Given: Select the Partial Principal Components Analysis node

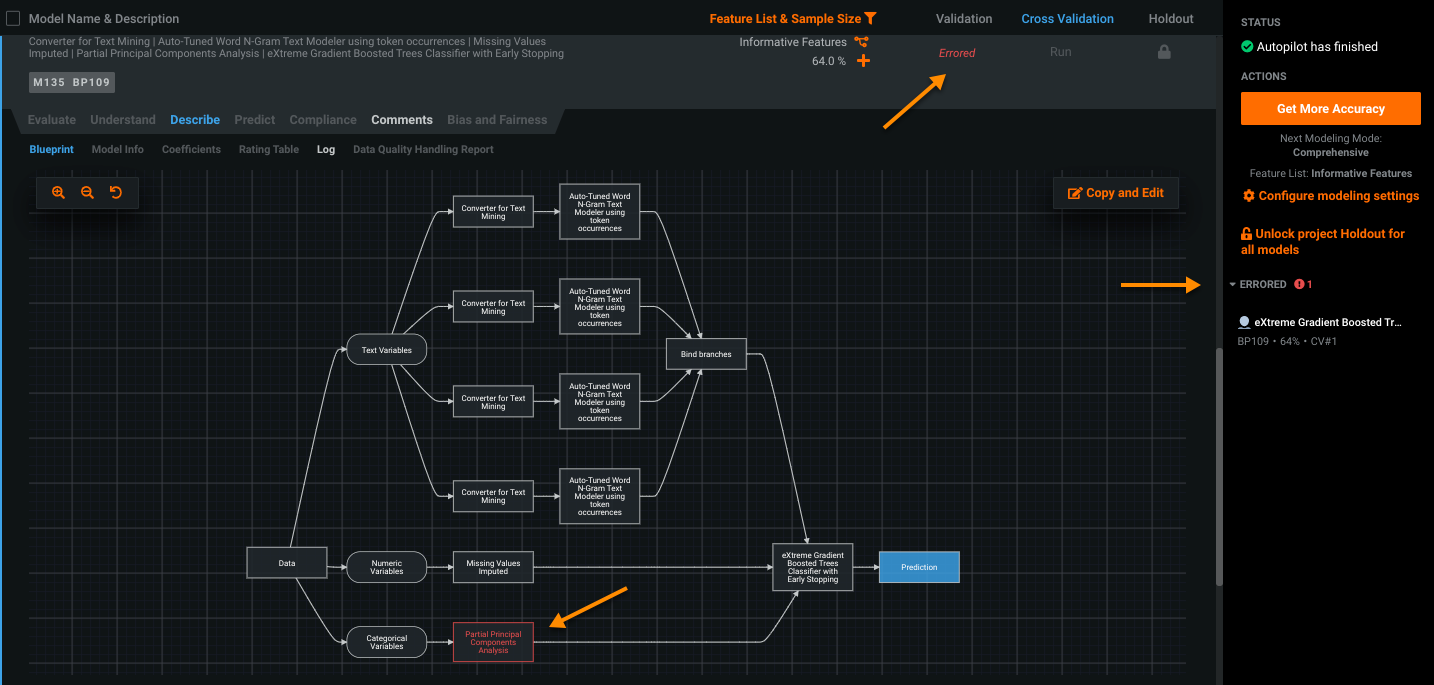Looking at the screenshot, I should (493, 642).
